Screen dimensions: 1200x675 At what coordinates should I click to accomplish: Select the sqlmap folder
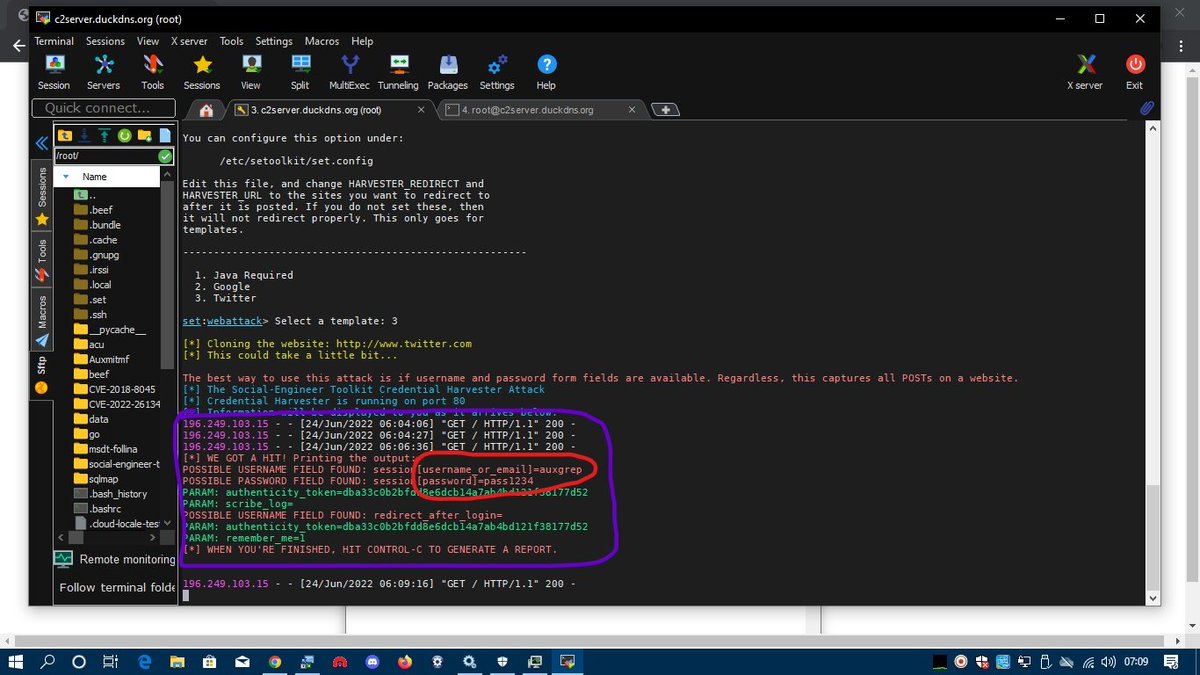coord(96,479)
